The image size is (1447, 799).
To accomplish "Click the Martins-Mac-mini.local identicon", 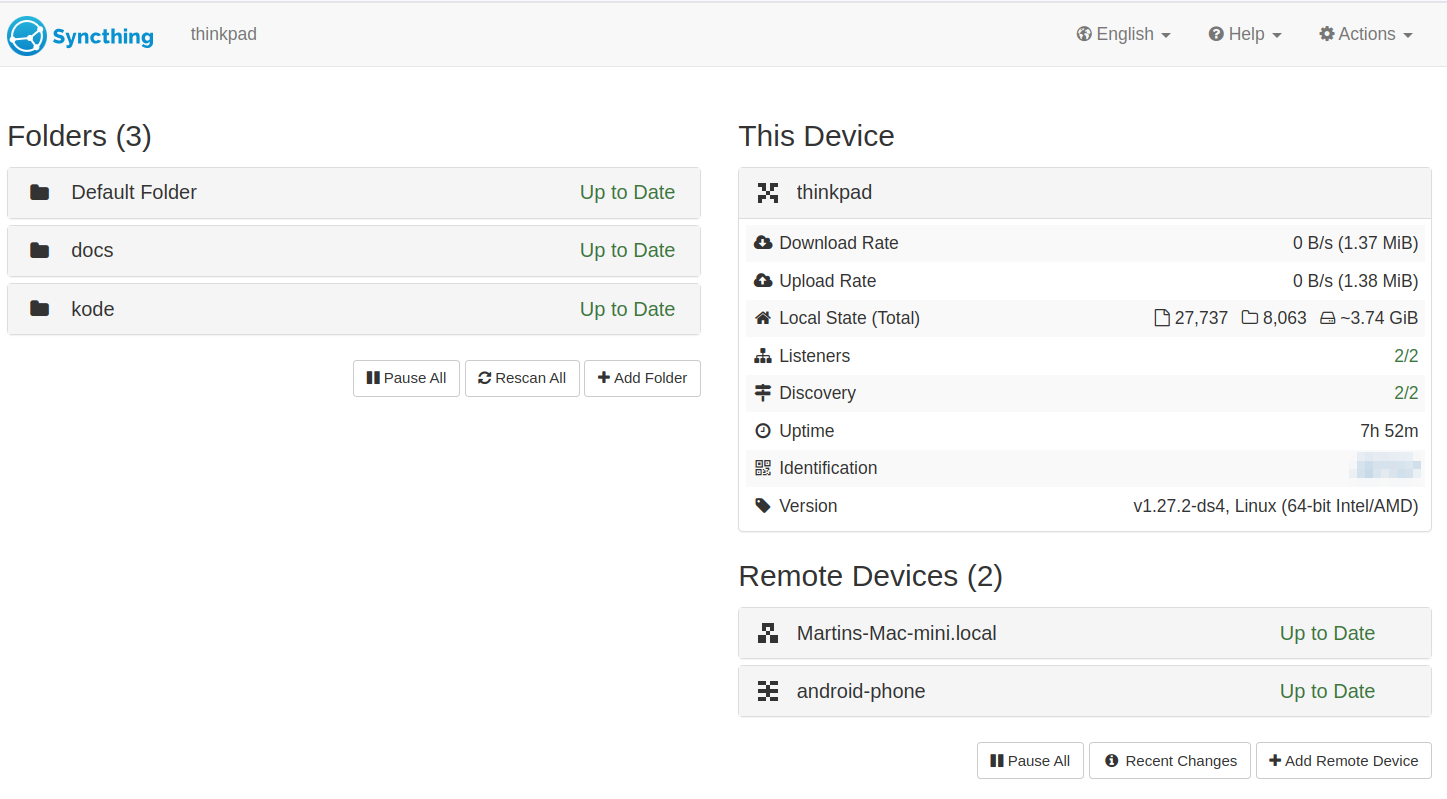I will (768, 633).
